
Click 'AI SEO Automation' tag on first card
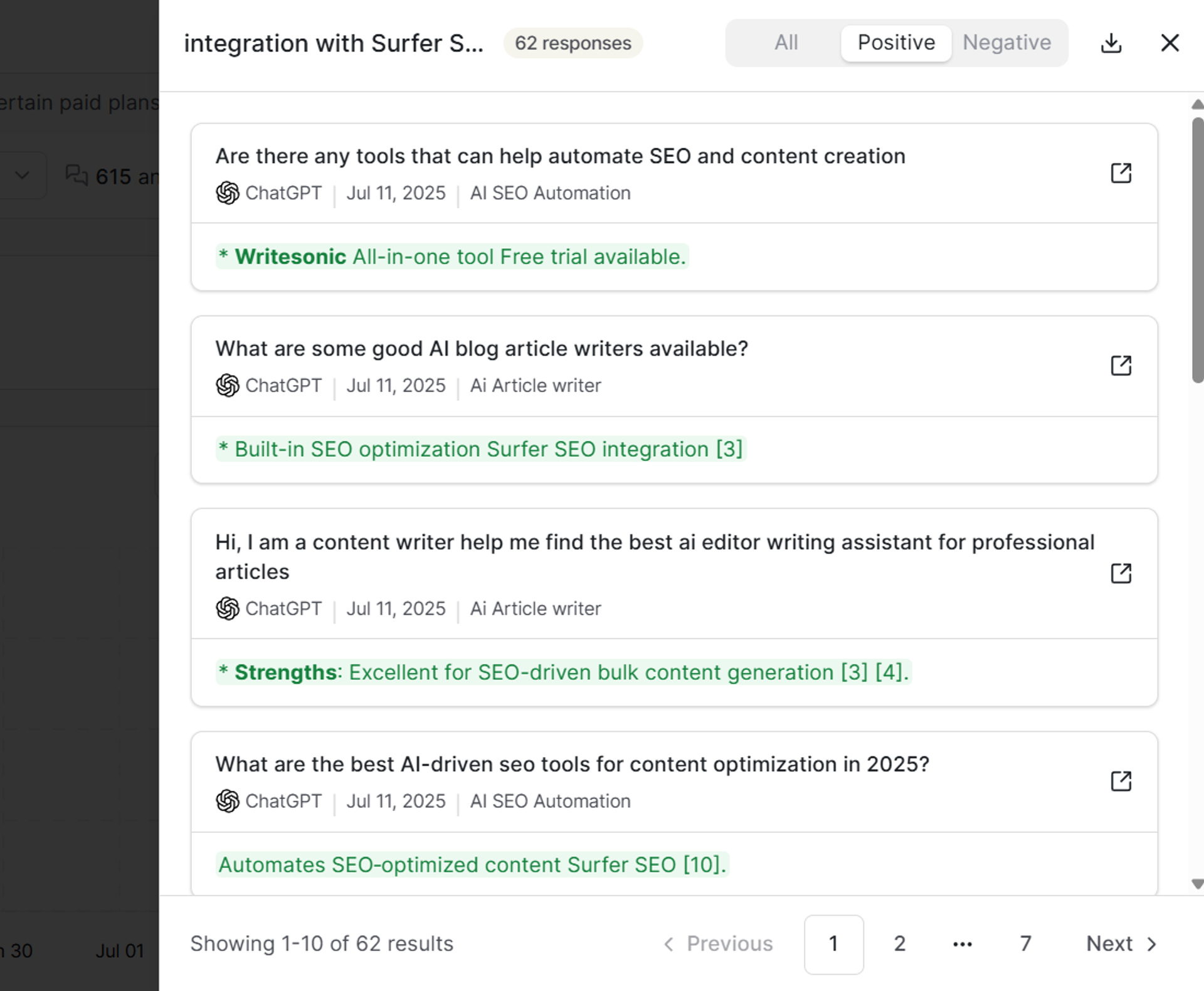pos(550,193)
